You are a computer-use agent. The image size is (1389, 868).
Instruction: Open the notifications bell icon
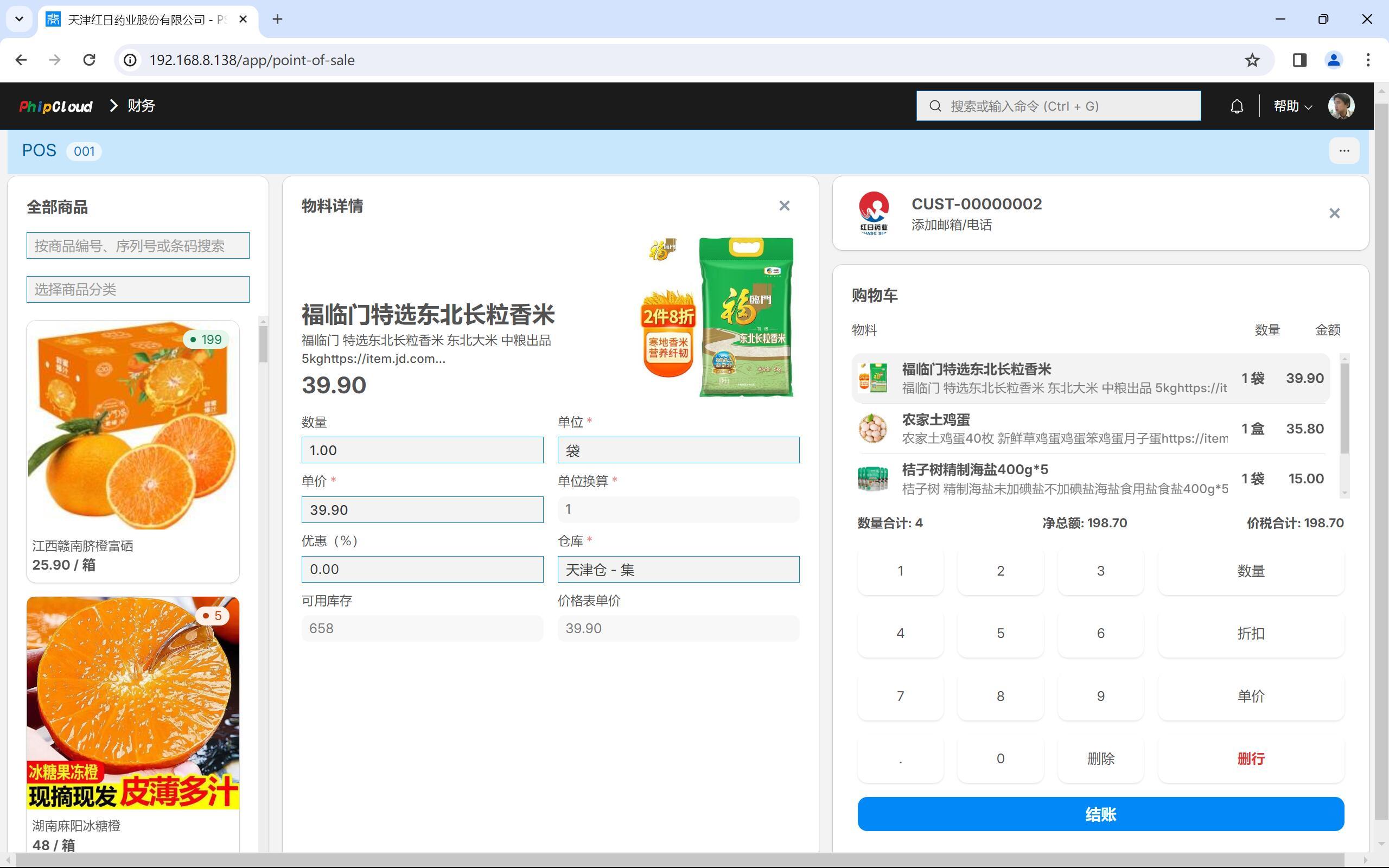(1237, 106)
